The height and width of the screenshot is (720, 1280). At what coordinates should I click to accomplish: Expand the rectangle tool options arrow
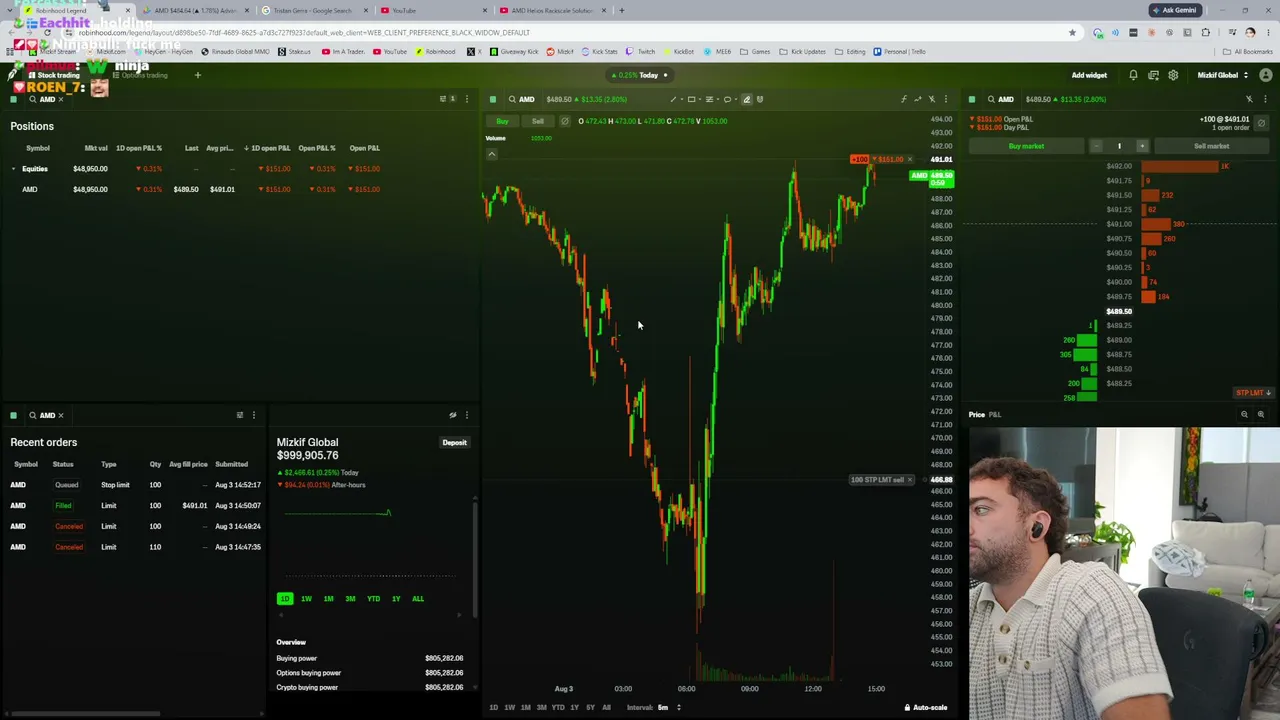(x=699, y=99)
